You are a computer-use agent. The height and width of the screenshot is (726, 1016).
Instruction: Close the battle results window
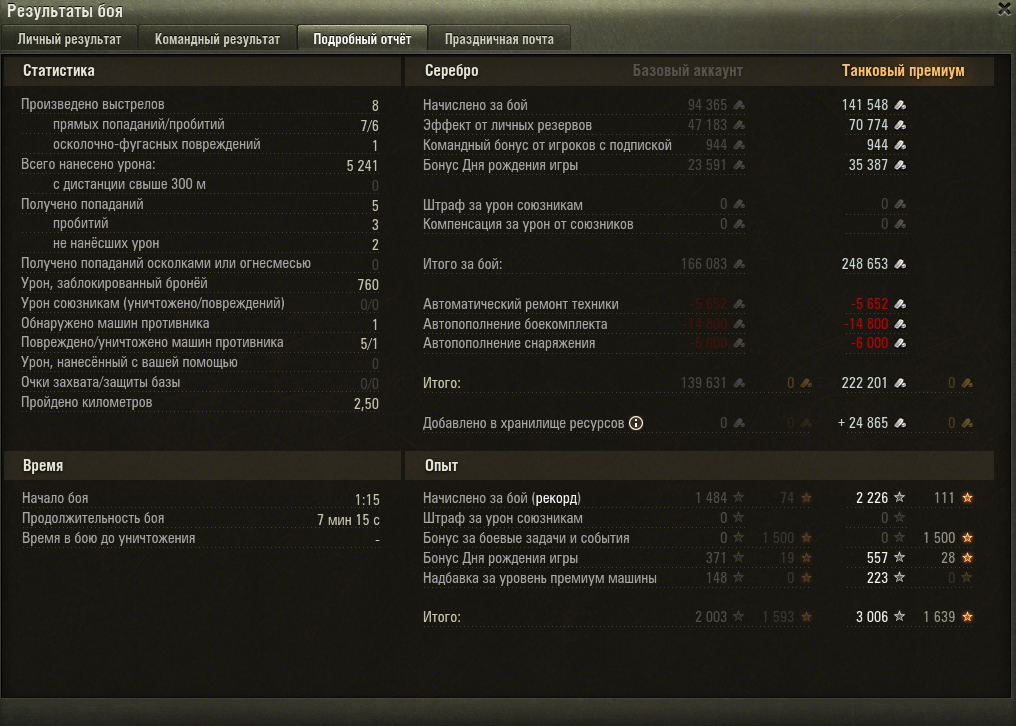tap(1006, 9)
